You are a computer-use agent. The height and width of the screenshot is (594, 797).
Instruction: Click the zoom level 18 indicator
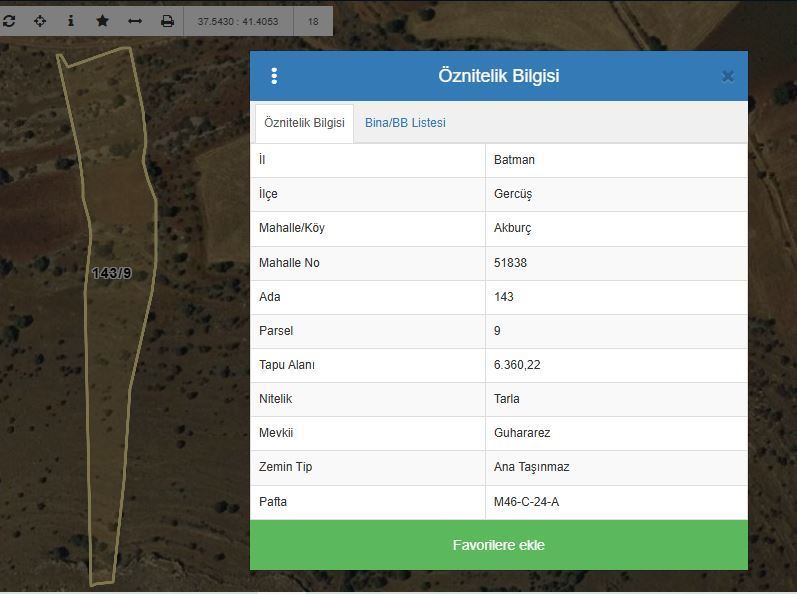click(313, 21)
